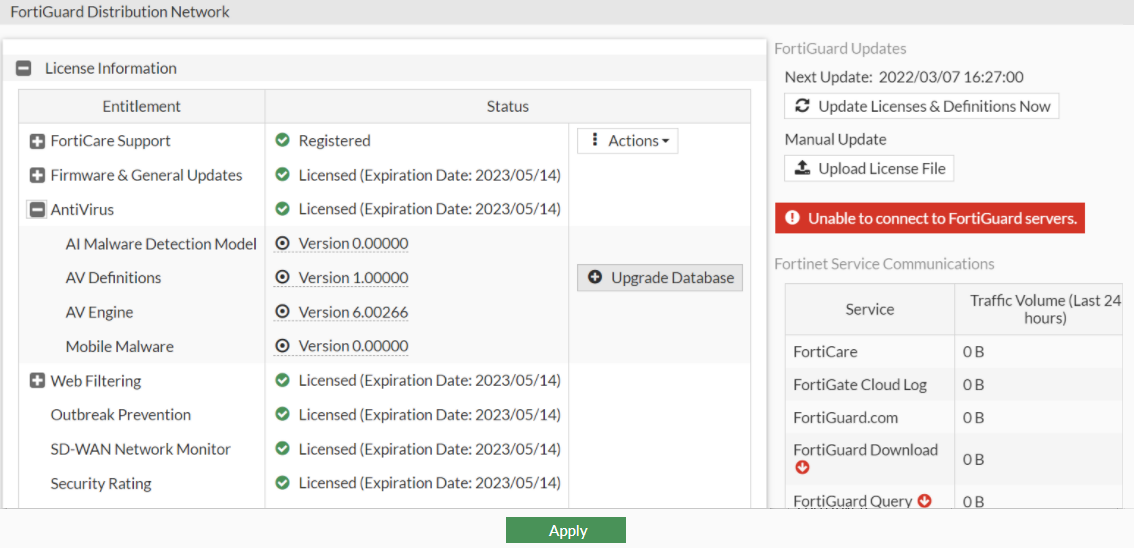1134x548 pixels.
Task: Click AI Malware Detection Model version icon
Action: [282, 244]
